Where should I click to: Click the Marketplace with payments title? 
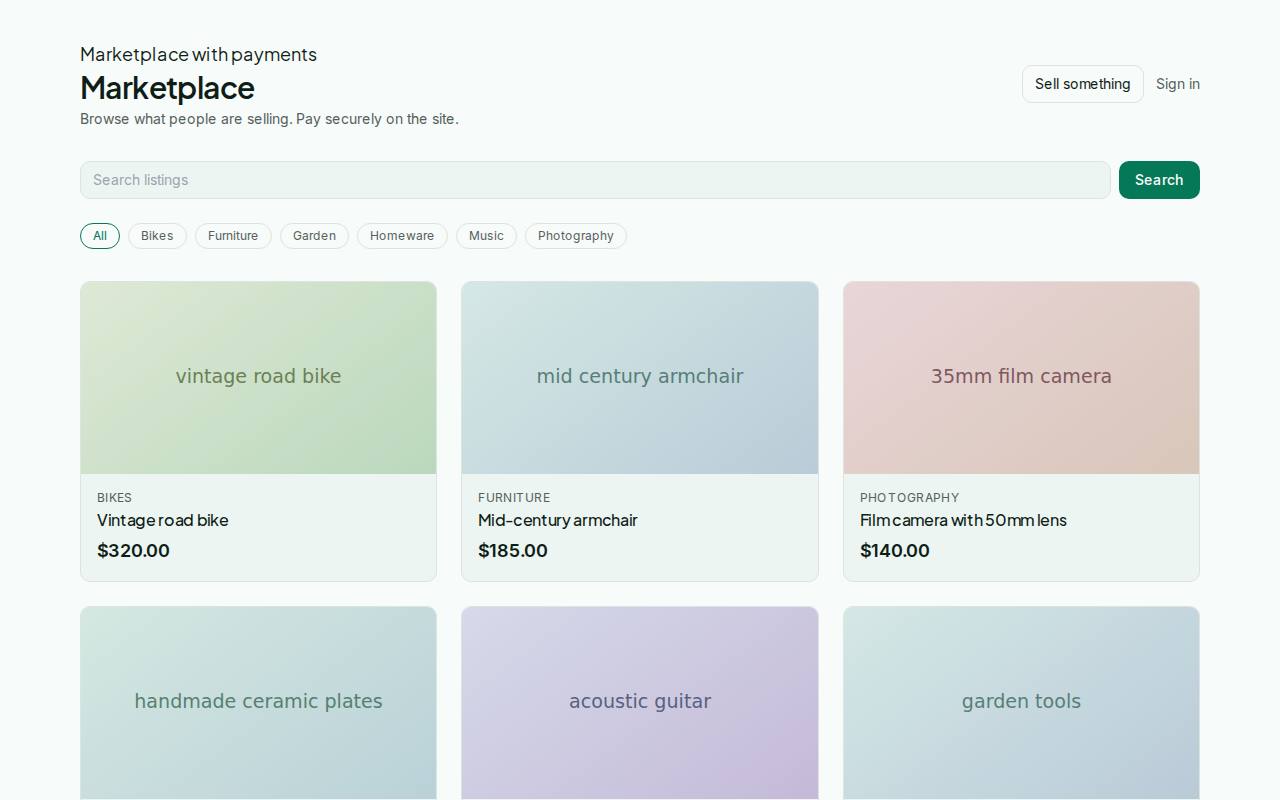[198, 54]
